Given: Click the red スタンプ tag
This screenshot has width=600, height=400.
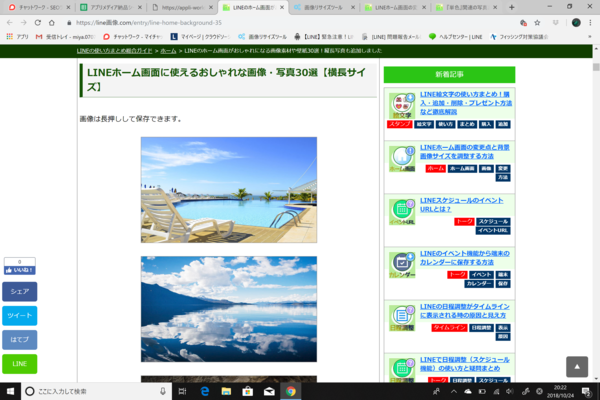Looking at the screenshot, I should tap(399, 124).
